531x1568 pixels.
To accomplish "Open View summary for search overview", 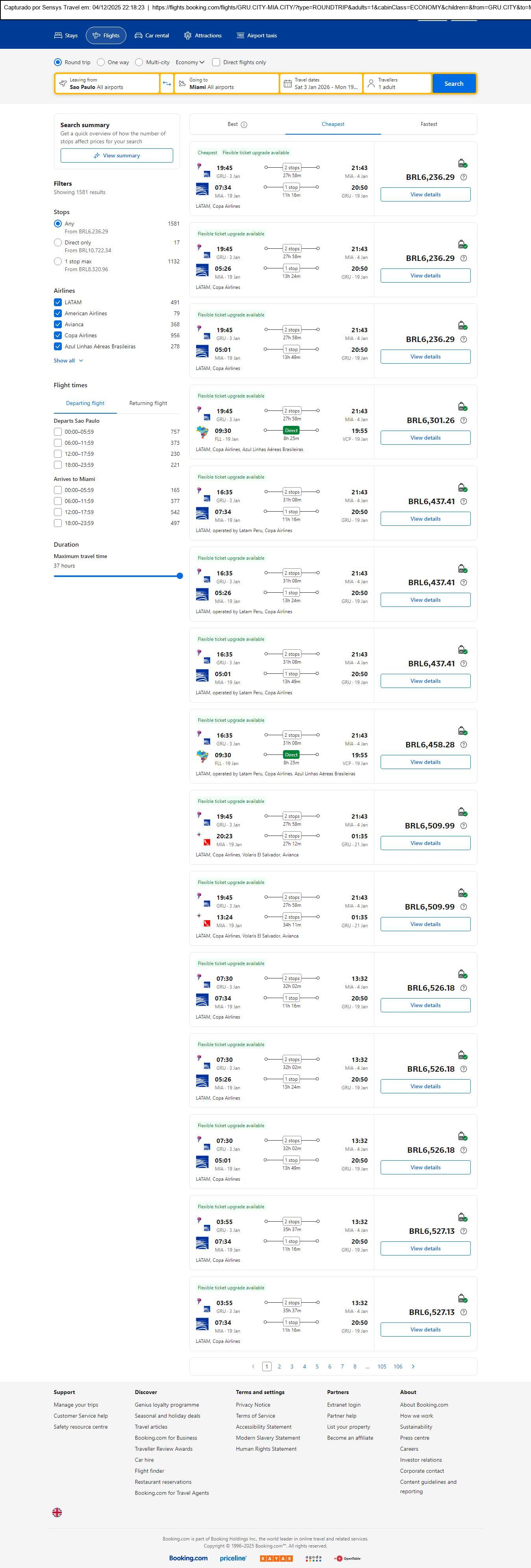I will [x=116, y=156].
